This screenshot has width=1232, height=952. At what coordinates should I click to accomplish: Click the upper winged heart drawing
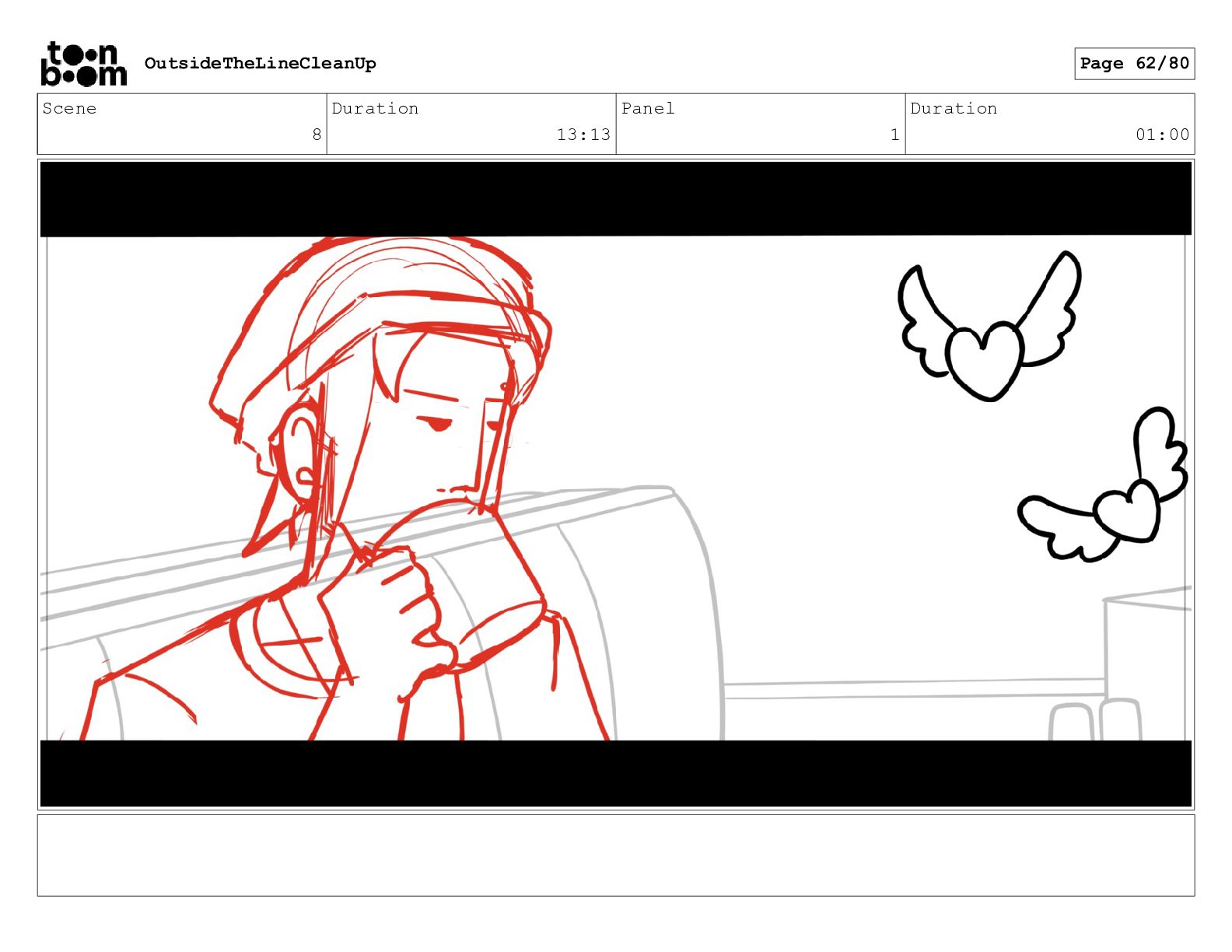(x=989, y=325)
